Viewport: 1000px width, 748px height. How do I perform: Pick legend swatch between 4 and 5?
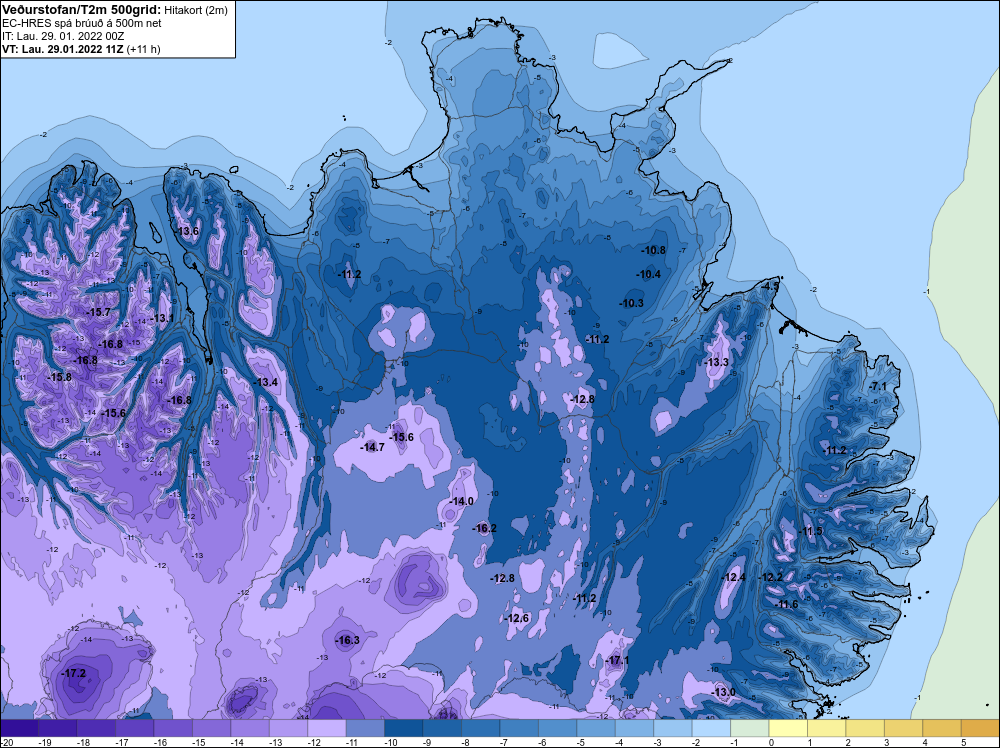[x=942, y=728]
